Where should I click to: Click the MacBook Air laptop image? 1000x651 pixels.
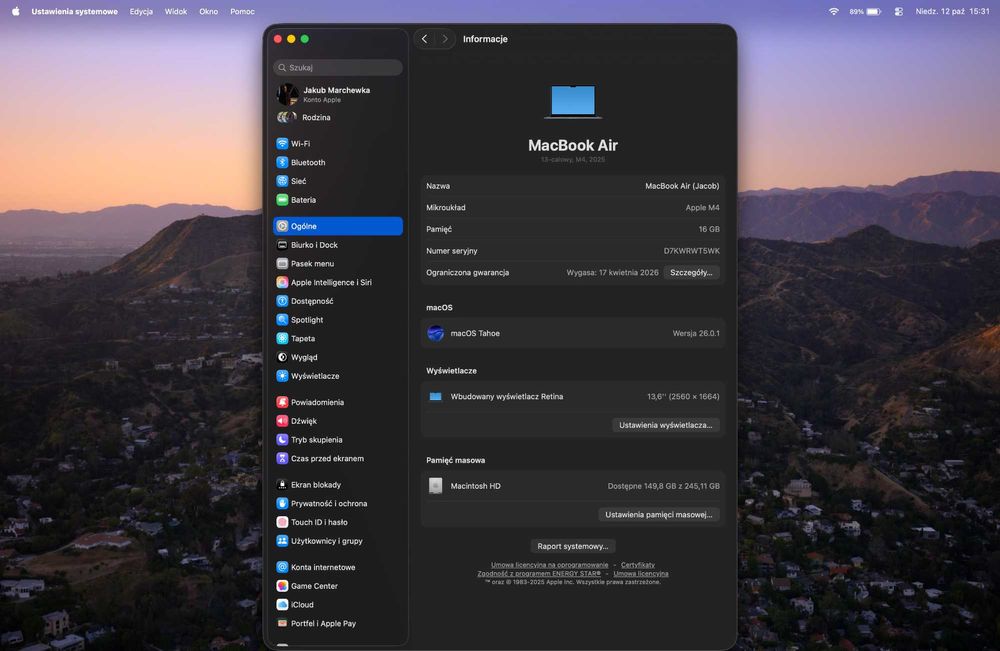(573, 102)
